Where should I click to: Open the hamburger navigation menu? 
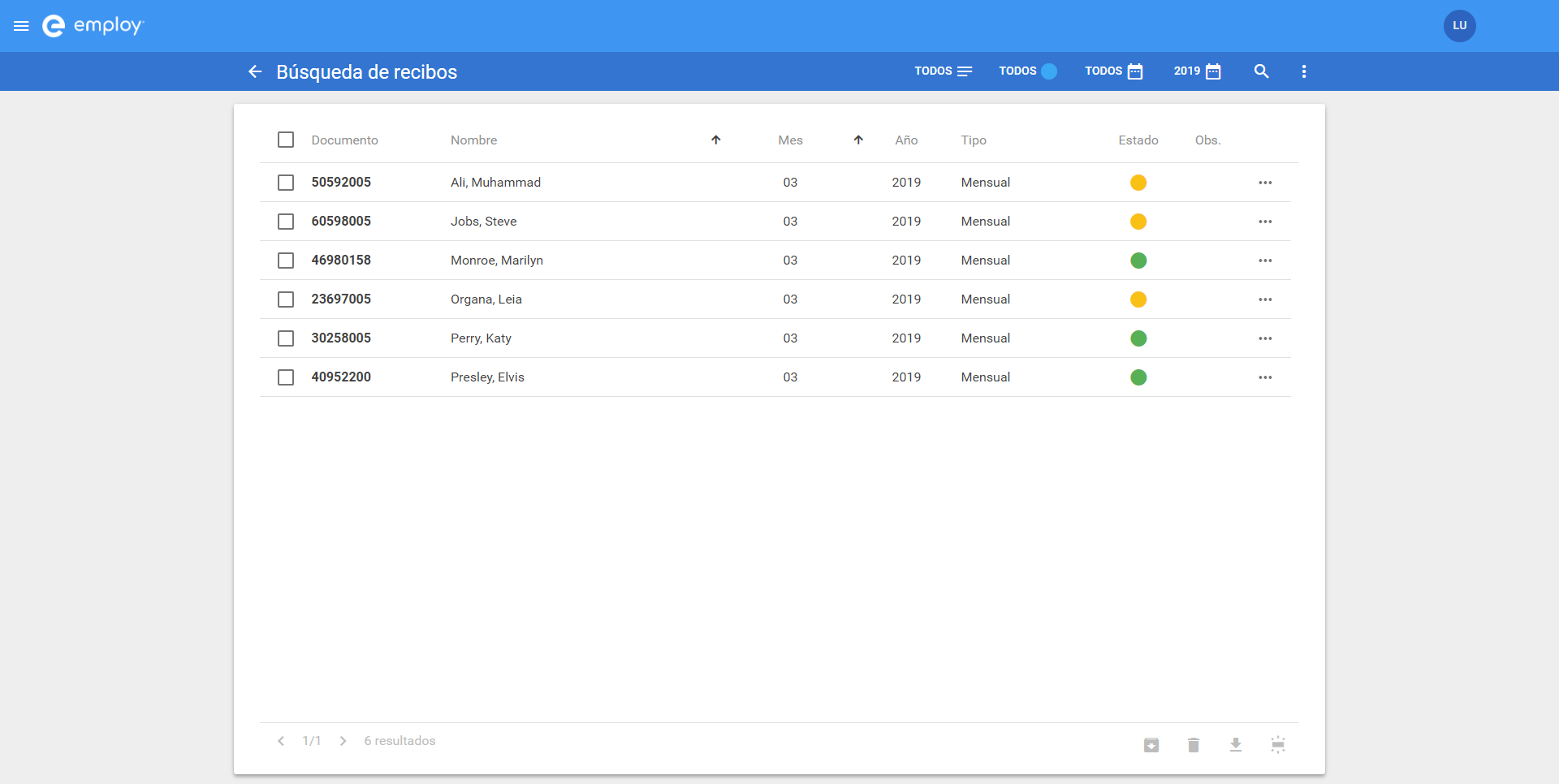(x=22, y=26)
